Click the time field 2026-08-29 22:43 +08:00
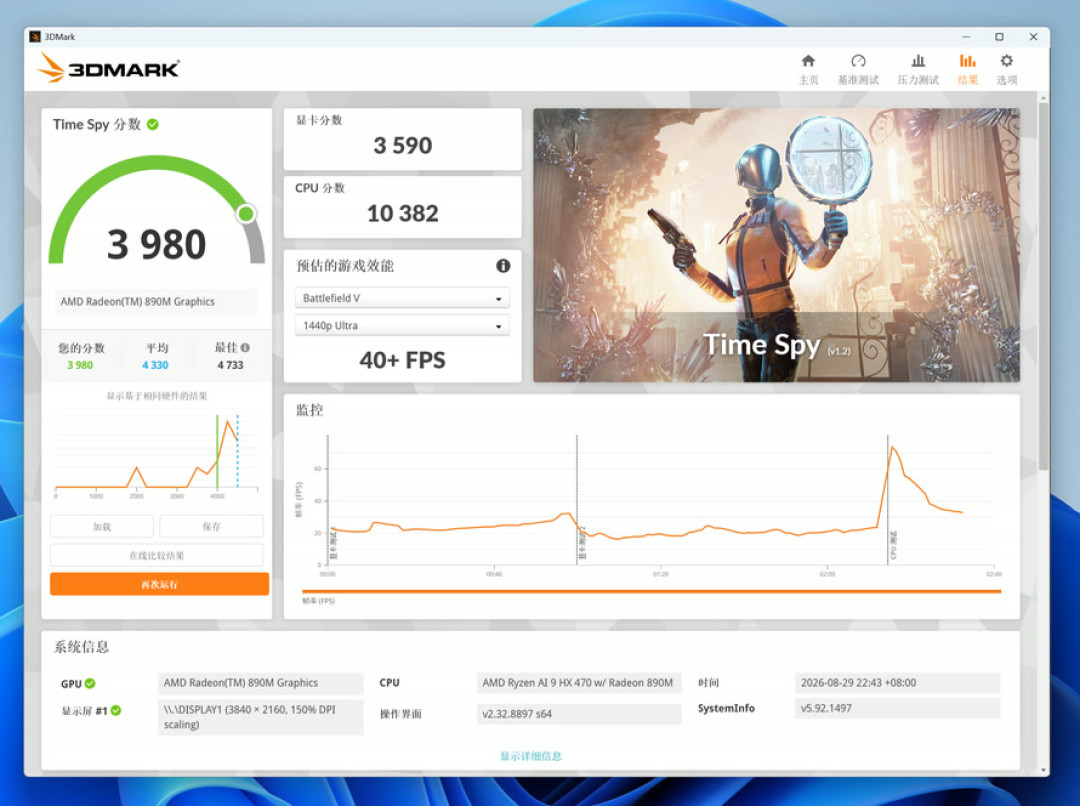 [x=897, y=683]
